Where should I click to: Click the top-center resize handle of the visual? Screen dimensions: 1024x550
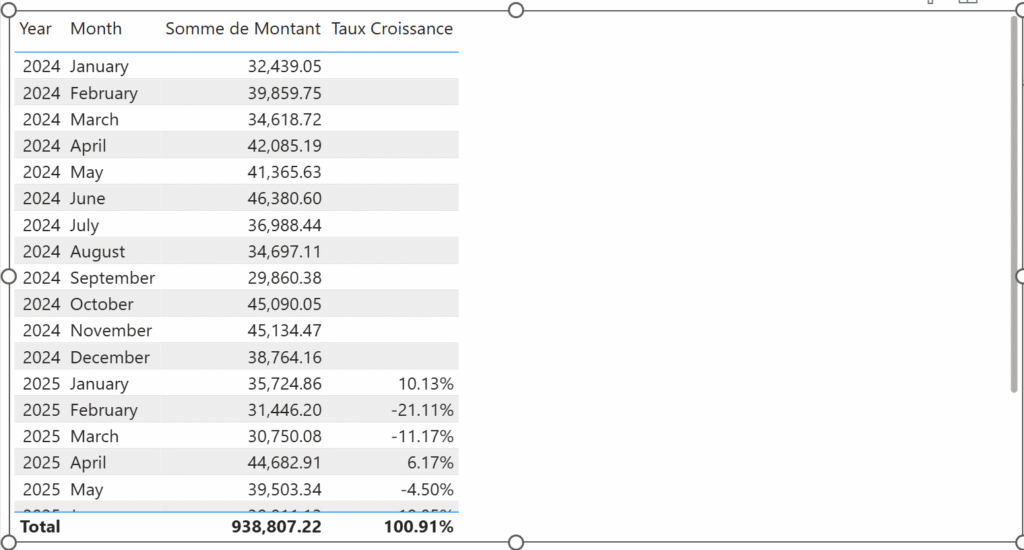pyautogui.click(x=516, y=10)
